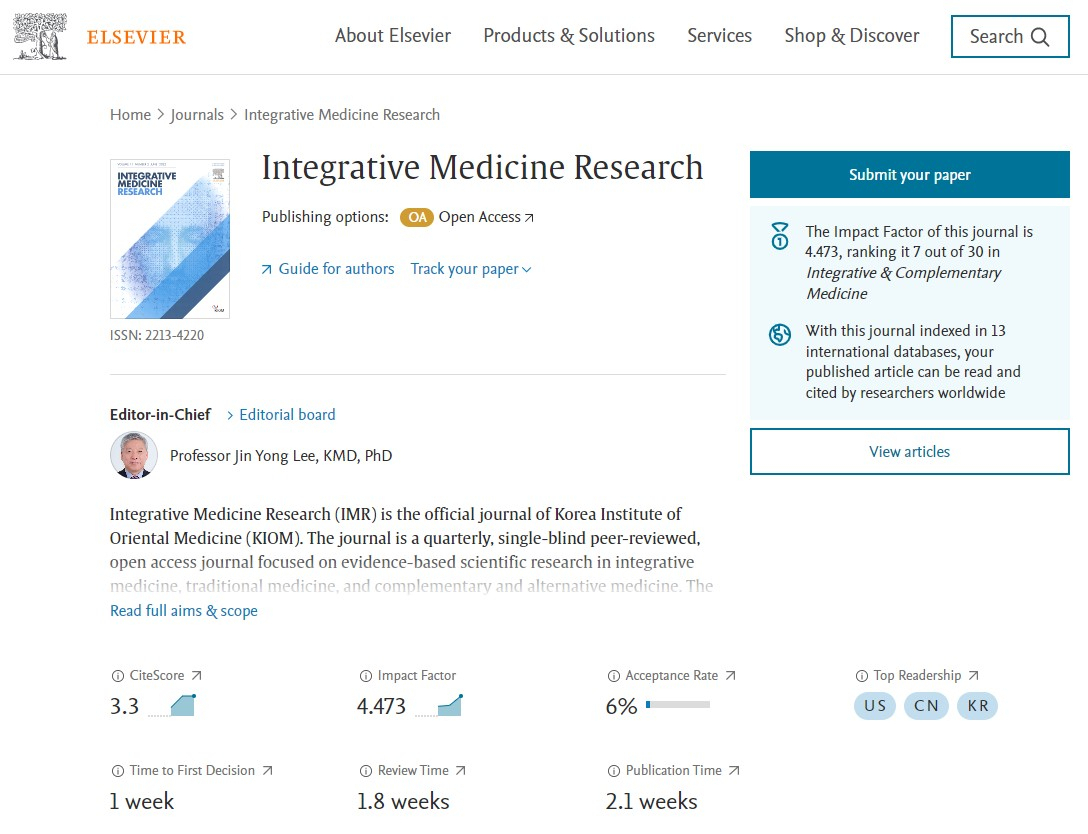
Task: Click the 6% acceptance rate bar
Action: click(x=678, y=704)
